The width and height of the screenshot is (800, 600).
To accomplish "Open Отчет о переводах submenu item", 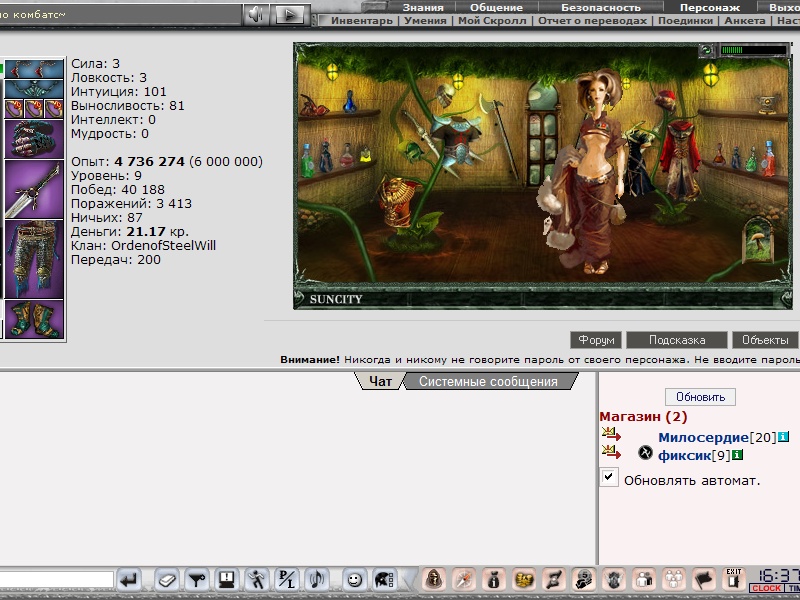I will (x=592, y=20).
